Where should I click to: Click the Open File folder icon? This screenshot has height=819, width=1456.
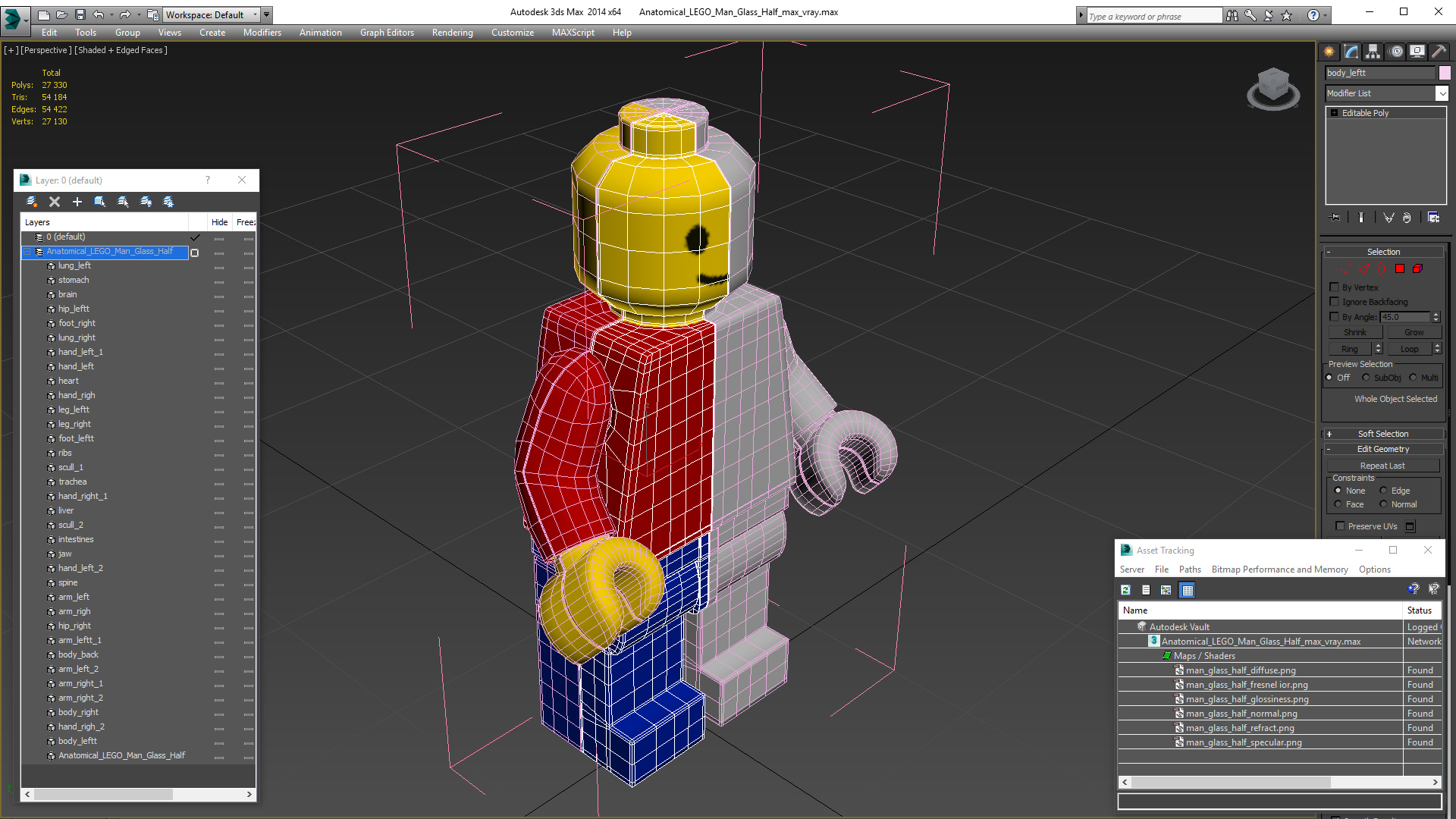(x=61, y=14)
